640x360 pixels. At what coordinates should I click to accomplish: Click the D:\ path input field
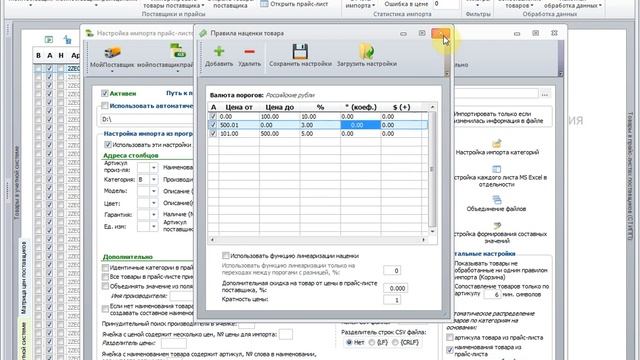[x=147, y=119]
